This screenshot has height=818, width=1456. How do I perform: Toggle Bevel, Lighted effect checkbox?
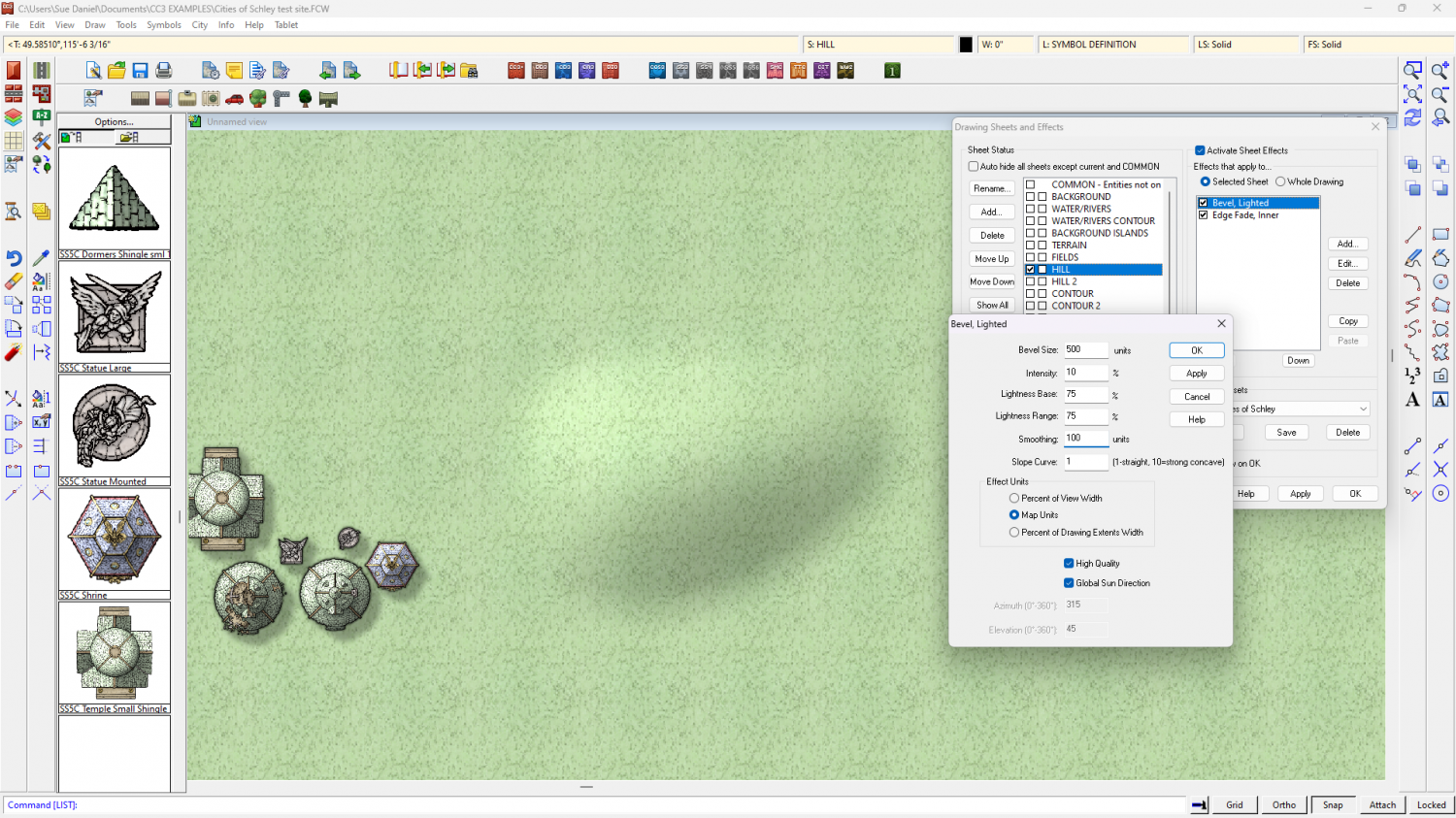[1204, 203]
